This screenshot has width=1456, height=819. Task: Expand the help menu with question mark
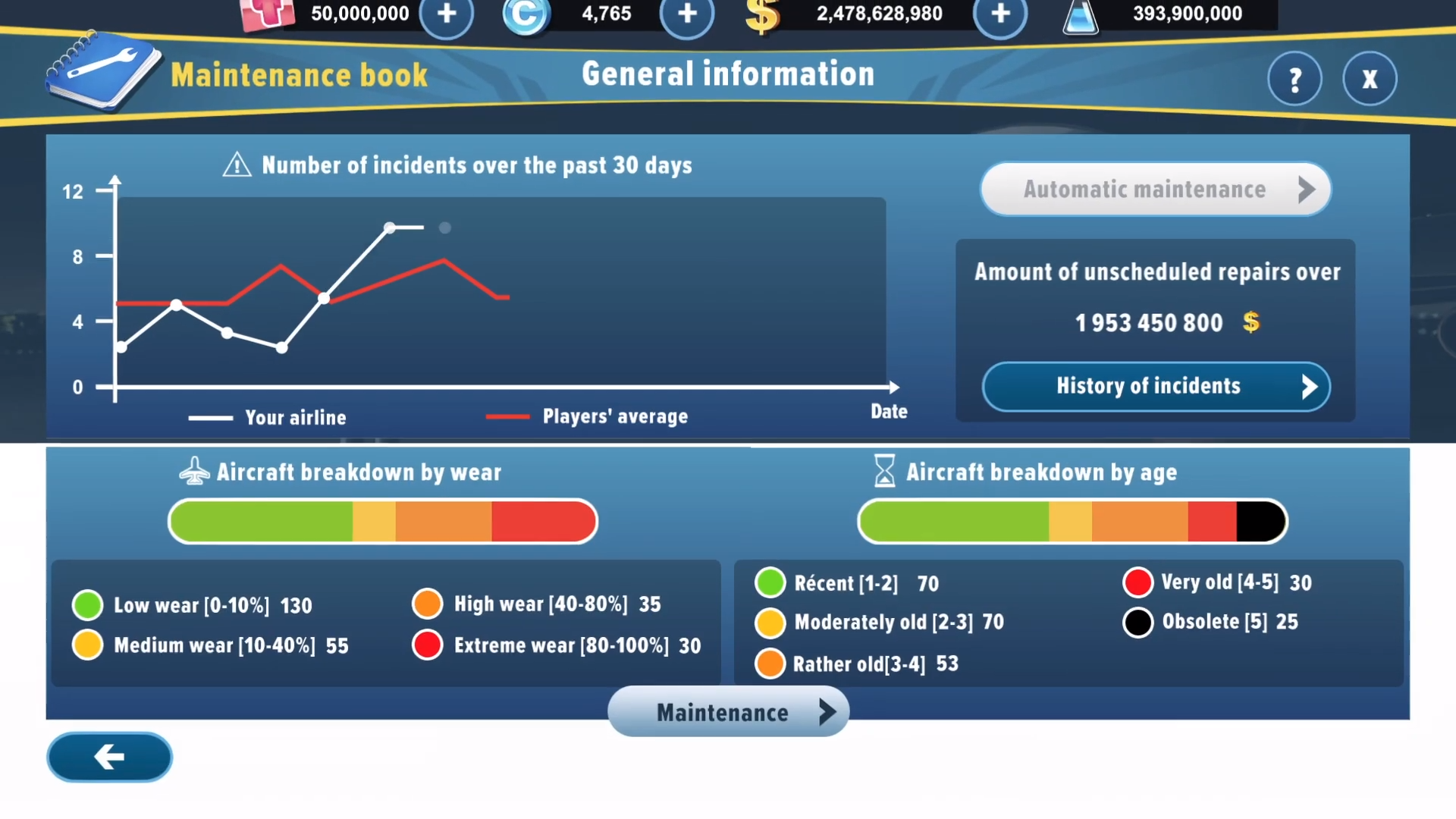[1295, 78]
